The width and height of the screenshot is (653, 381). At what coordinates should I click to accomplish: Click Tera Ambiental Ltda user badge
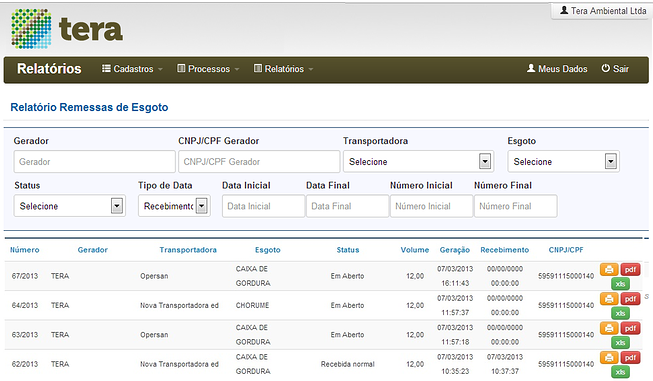[603, 11]
